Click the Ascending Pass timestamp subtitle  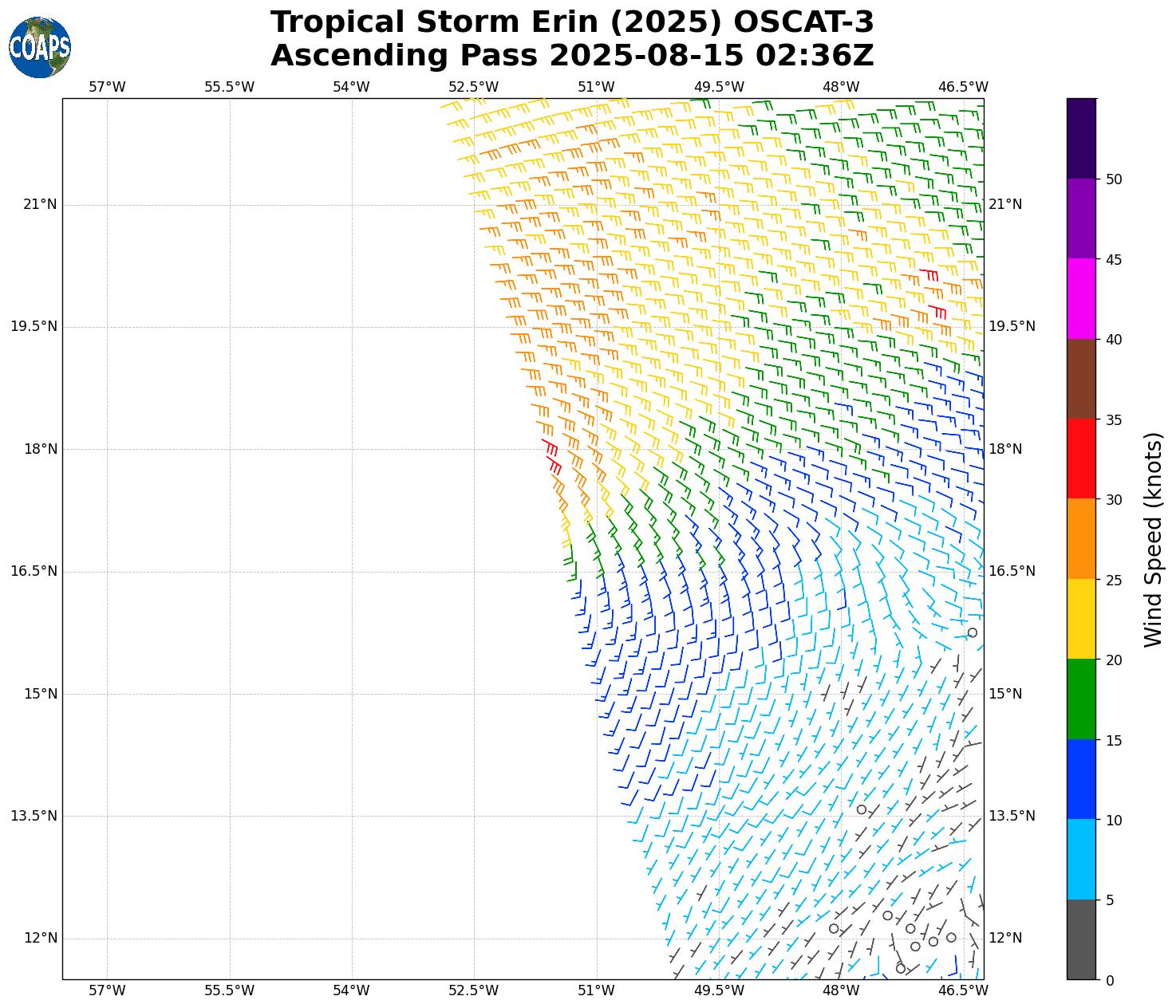[x=572, y=56]
